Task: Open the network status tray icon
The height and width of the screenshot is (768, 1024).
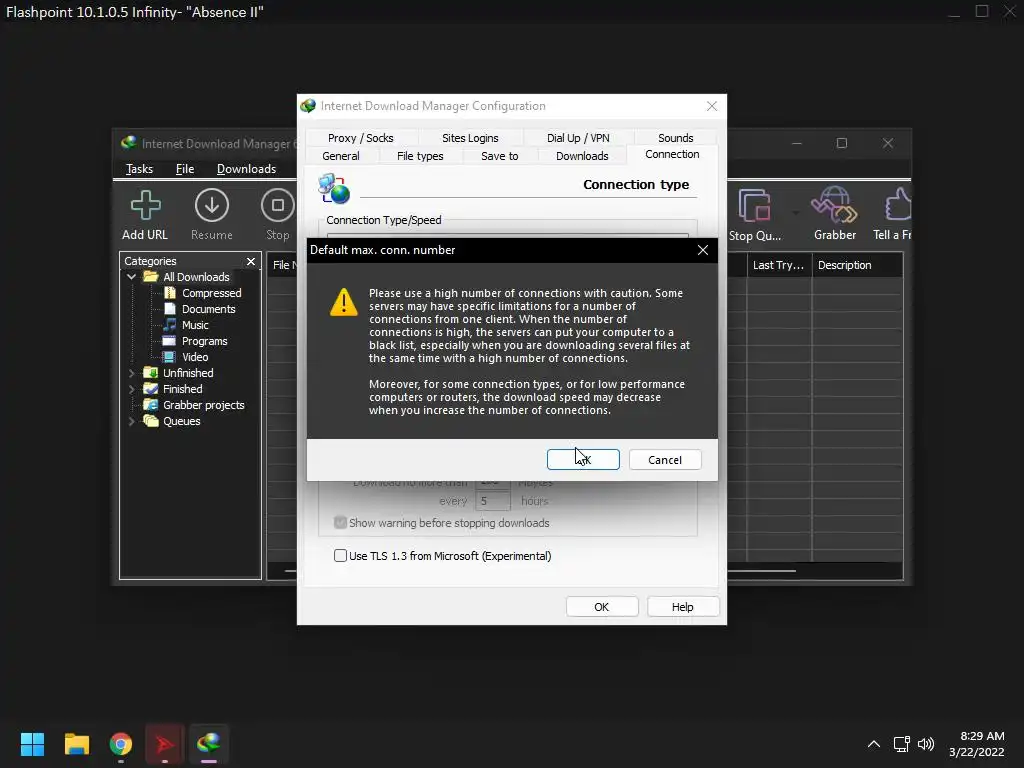Action: click(x=902, y=744)
